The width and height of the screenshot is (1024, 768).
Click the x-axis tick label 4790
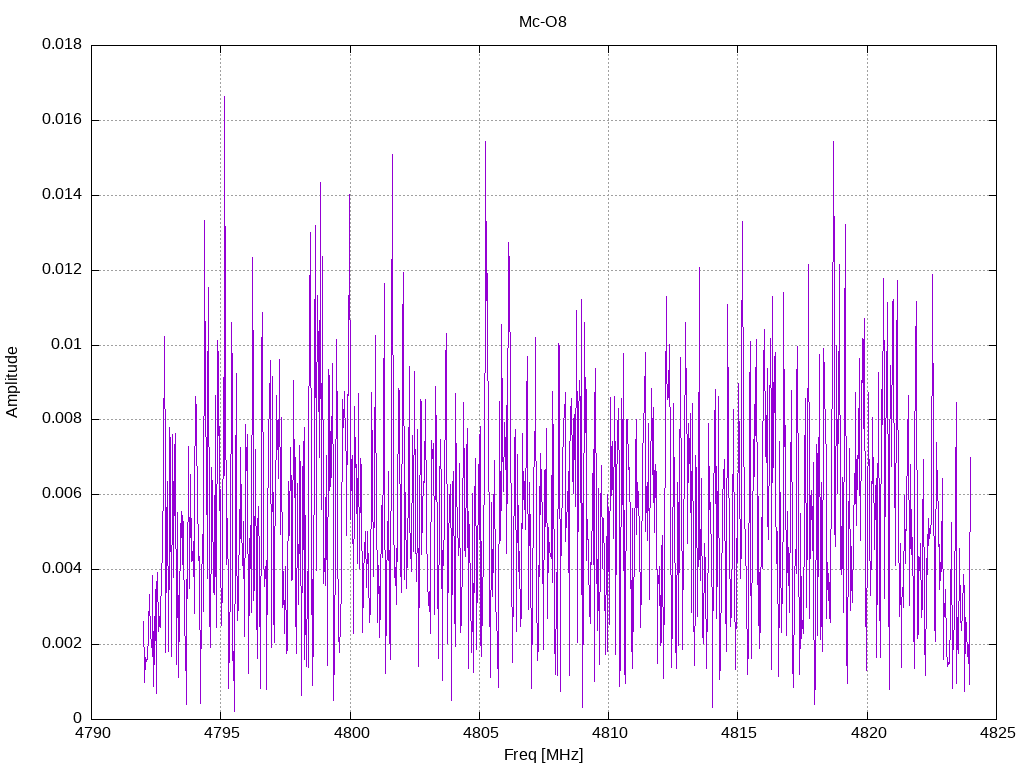(x=92, y=733)
